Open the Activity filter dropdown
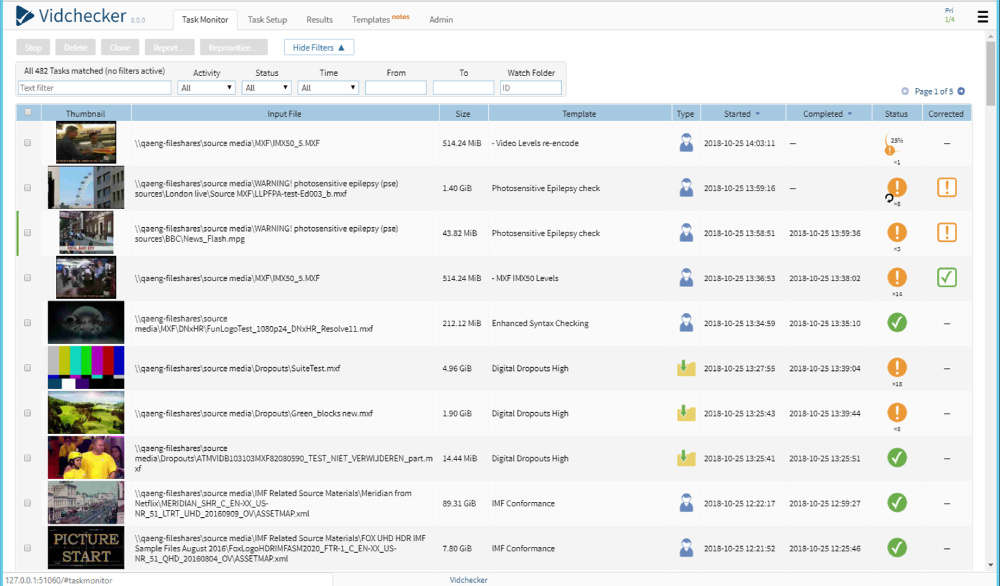The height and width of the screenshot is (586, 1000). 206,86
